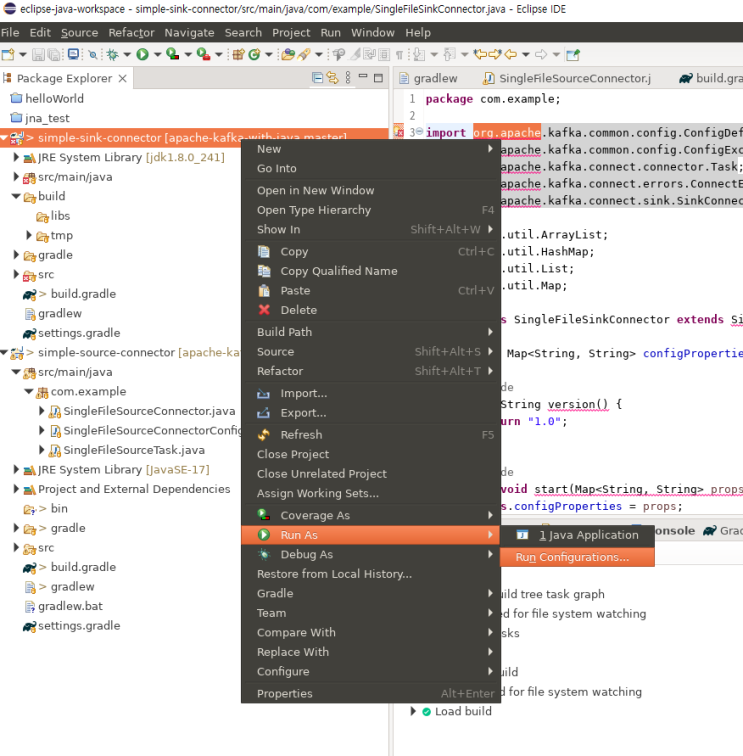The width and height of the screenshot is (743, 756).
Task: Close the Package Explorer tab
Action: 123,78
